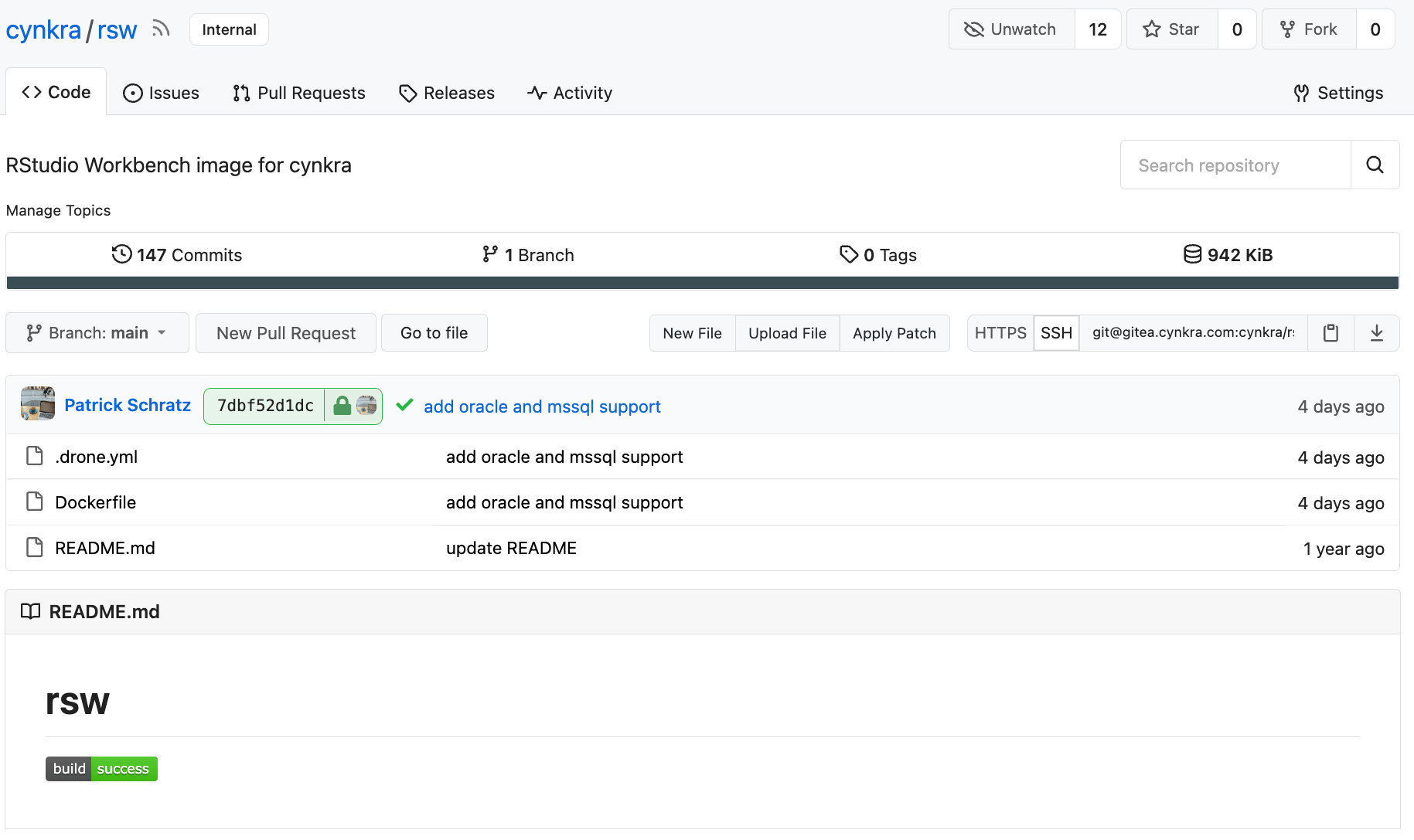
Task: Open the Releases tab
Action: 446,93
